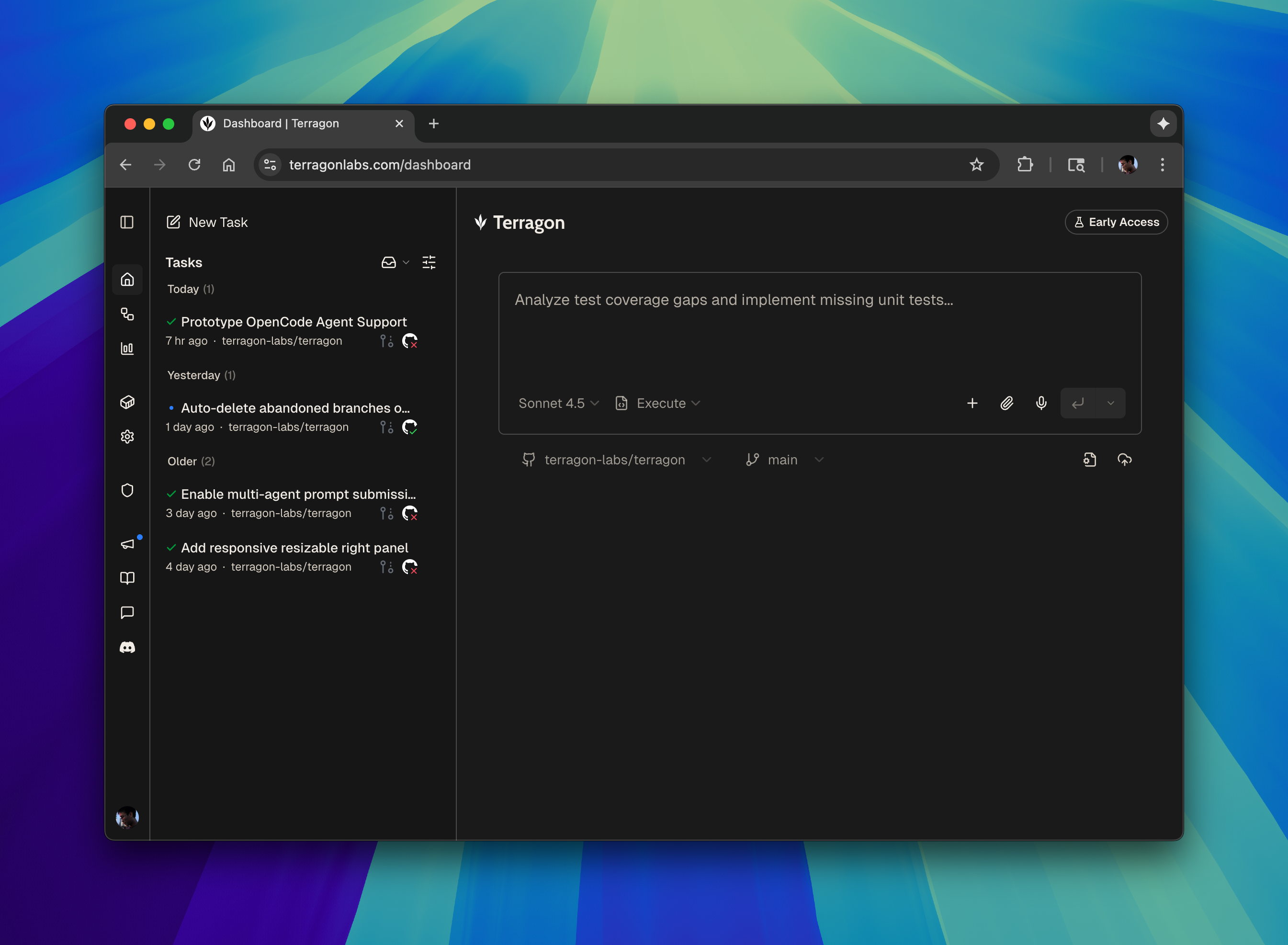Open the Discord icon in sidebar

(127, 647)
